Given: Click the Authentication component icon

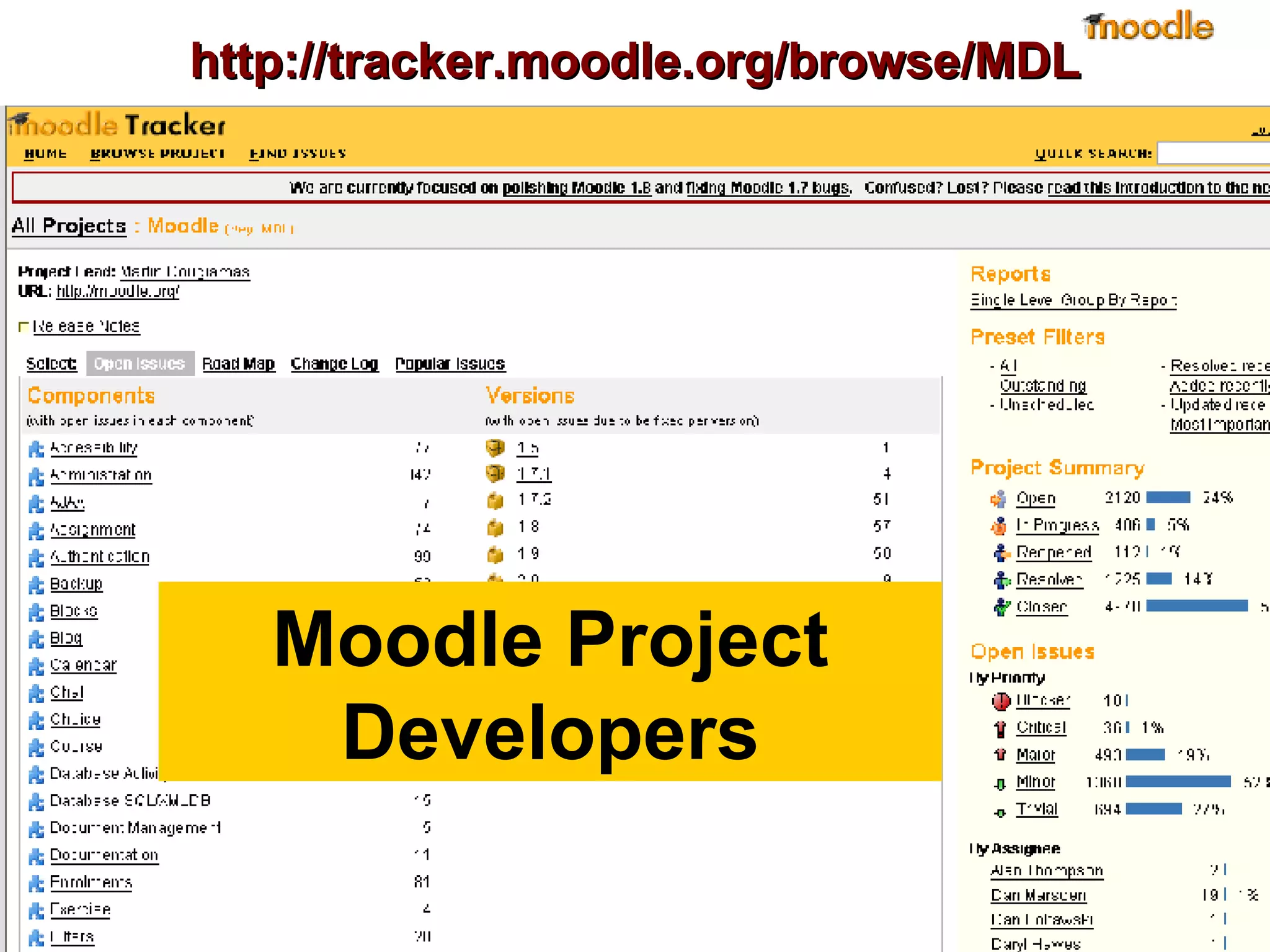Looking at the screenshot, I should (37, 558).
